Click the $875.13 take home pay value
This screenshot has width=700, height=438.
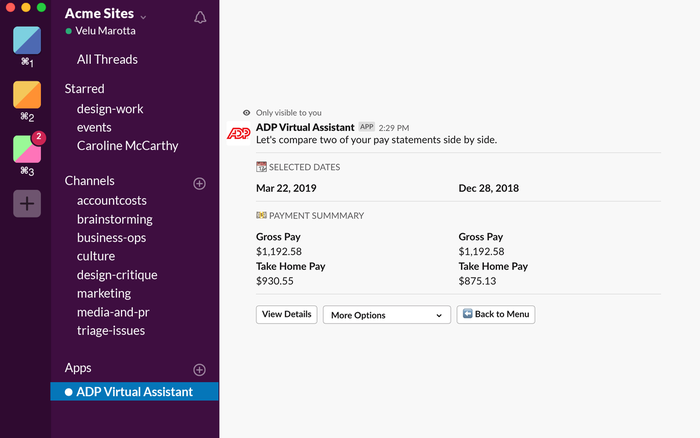[477, 281]
